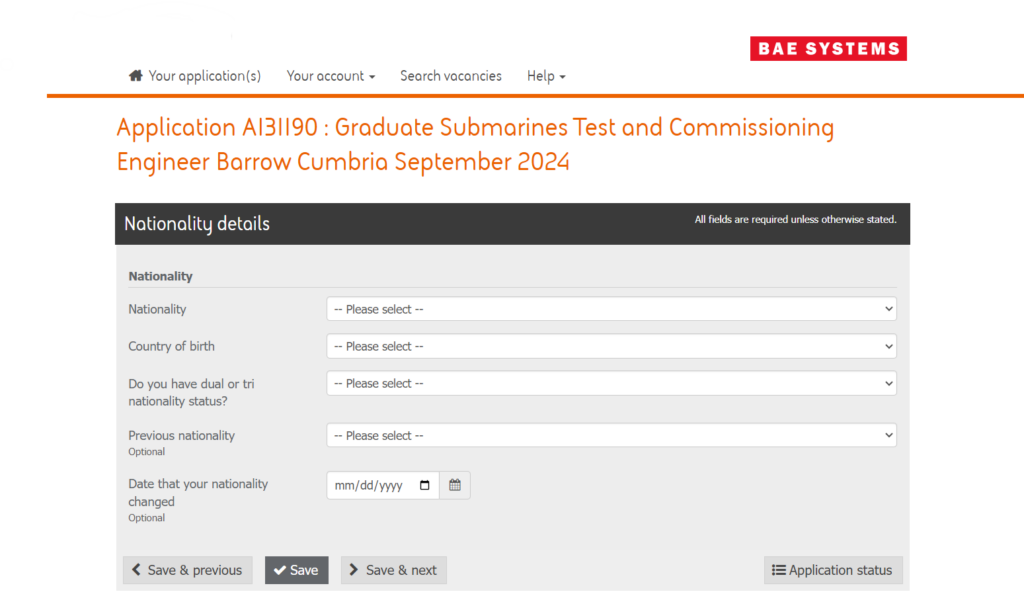
Task: Open the Previous nationality dropdown
Action: tap(611, 435)
